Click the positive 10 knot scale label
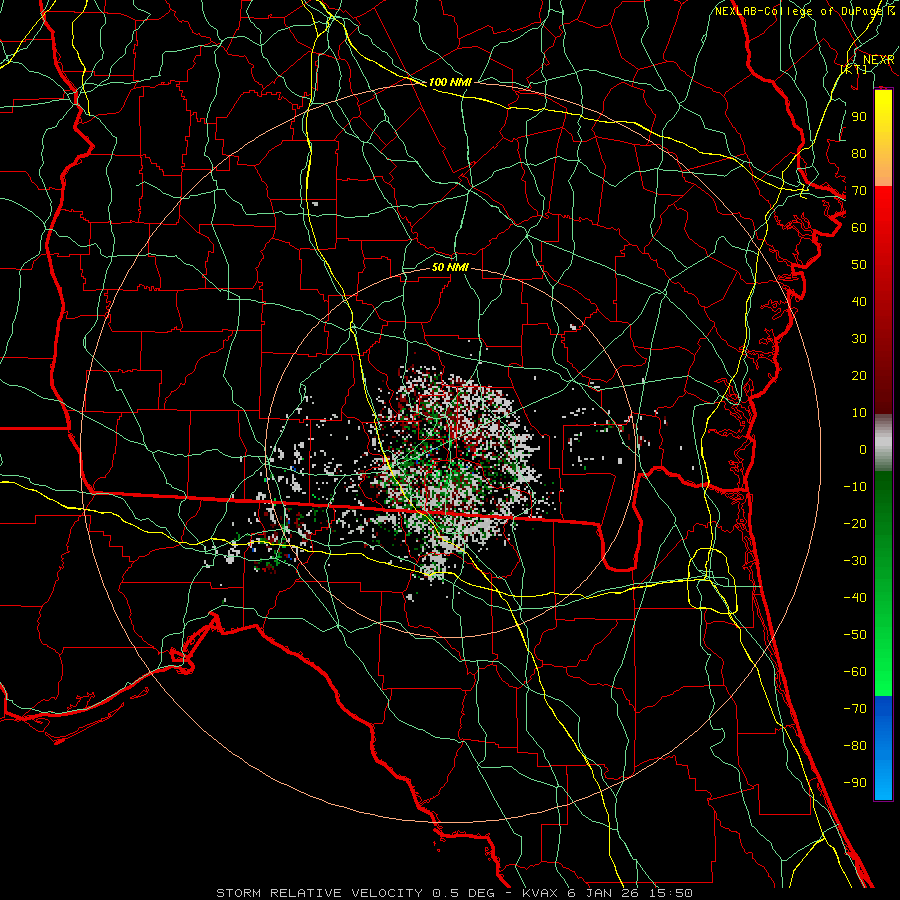 (859, 413)
